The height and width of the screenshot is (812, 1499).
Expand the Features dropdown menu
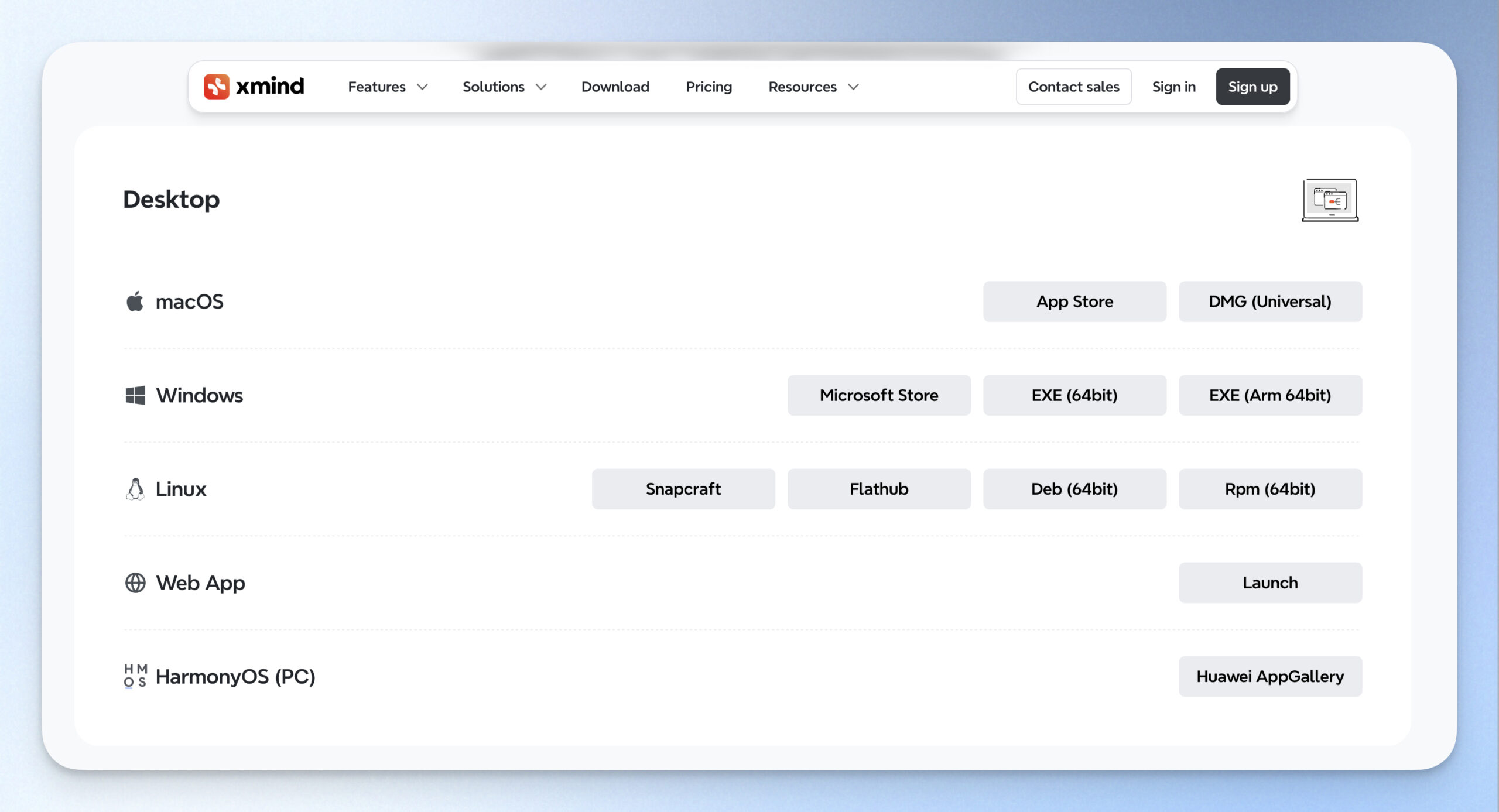click(x=388, y=87)
